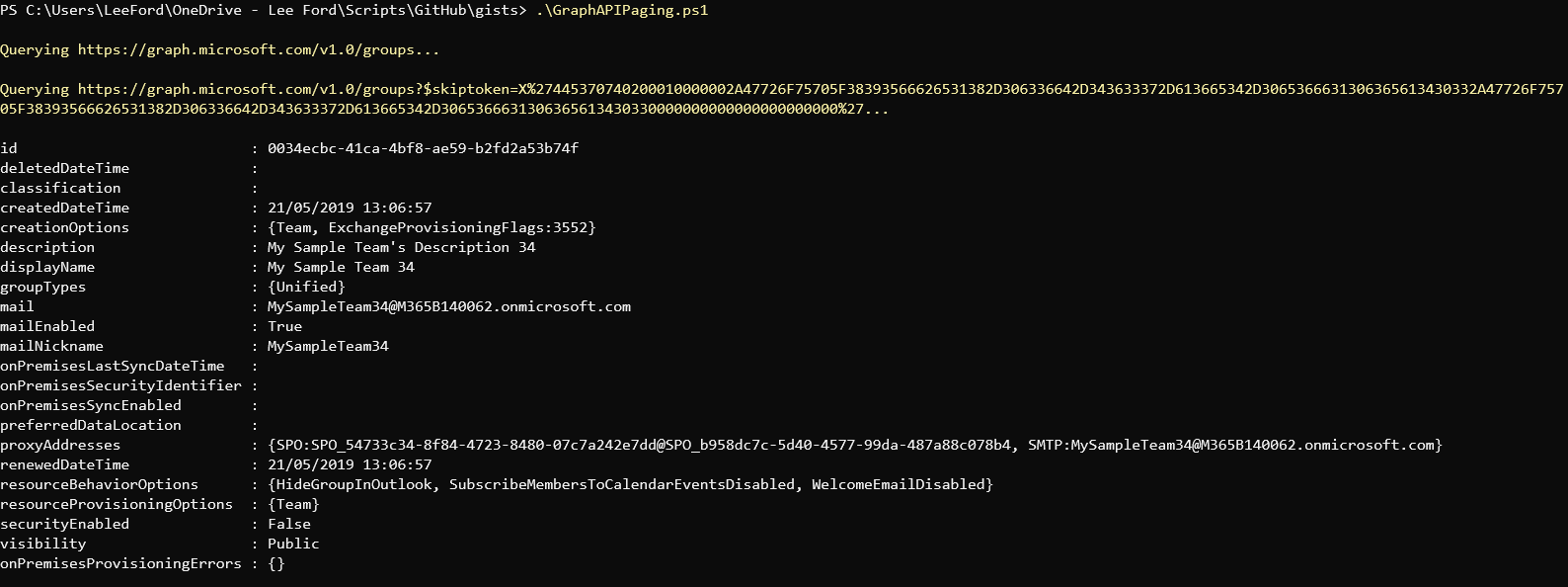Click the onPremisesProvisioningErrors {} value
The height and width of the screenshot is (587, 1568).
[275, 563]
